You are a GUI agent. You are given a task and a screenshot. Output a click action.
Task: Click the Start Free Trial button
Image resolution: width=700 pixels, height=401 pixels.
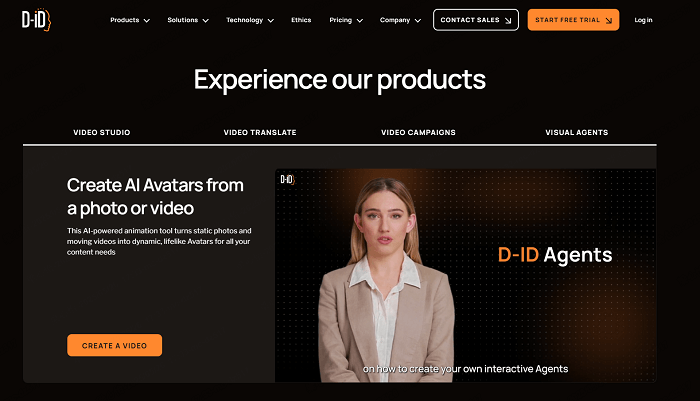[x=573, y=20]
